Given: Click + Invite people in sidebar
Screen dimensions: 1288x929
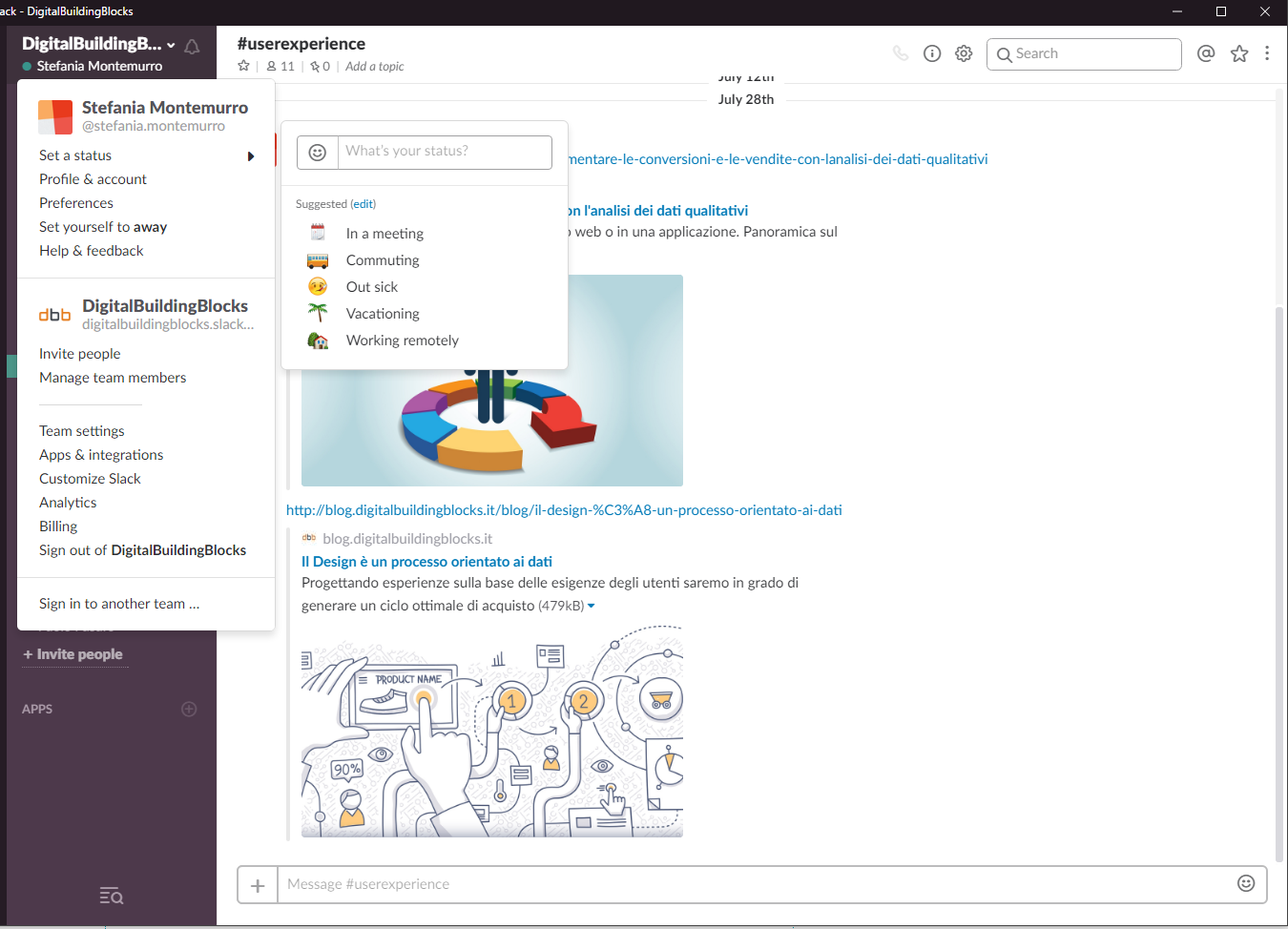Looking at the screenshot, I should point(73,654).
